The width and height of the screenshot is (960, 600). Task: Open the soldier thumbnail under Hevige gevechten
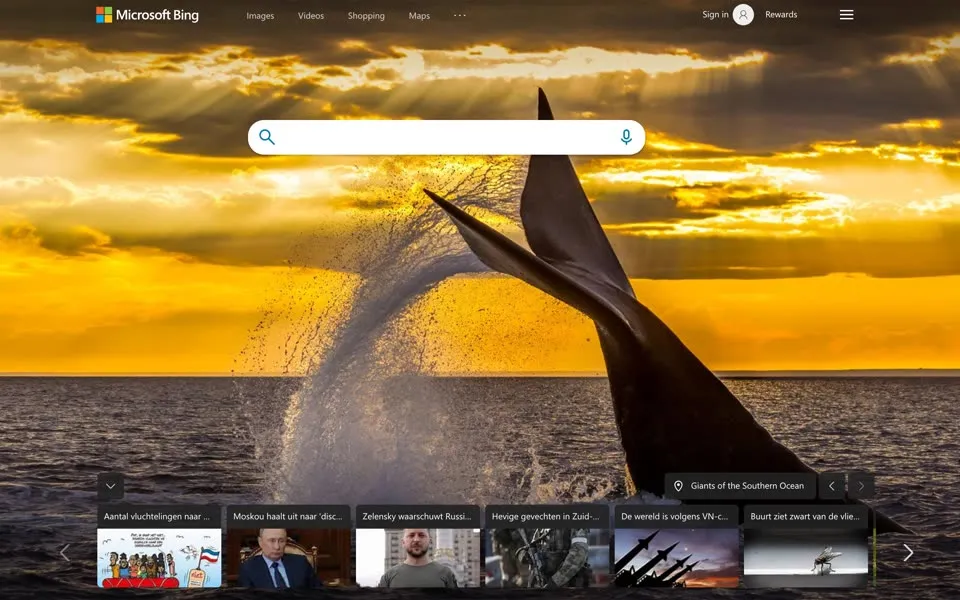[547, 558]
